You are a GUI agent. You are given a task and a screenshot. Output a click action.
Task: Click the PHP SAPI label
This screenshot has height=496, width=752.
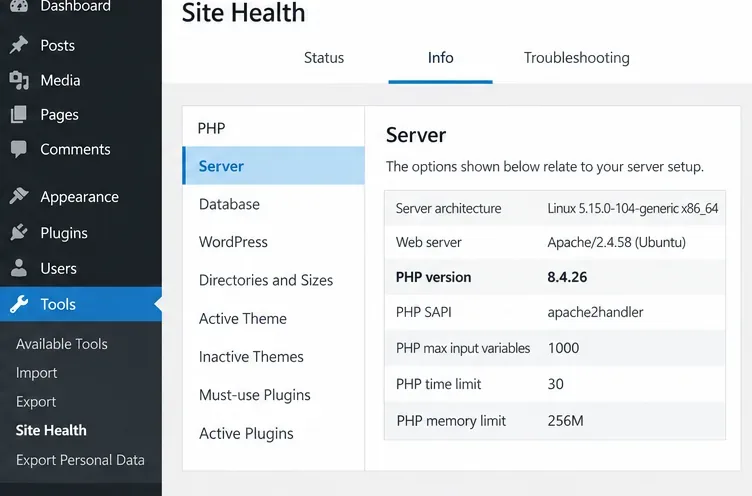(423, 312)
